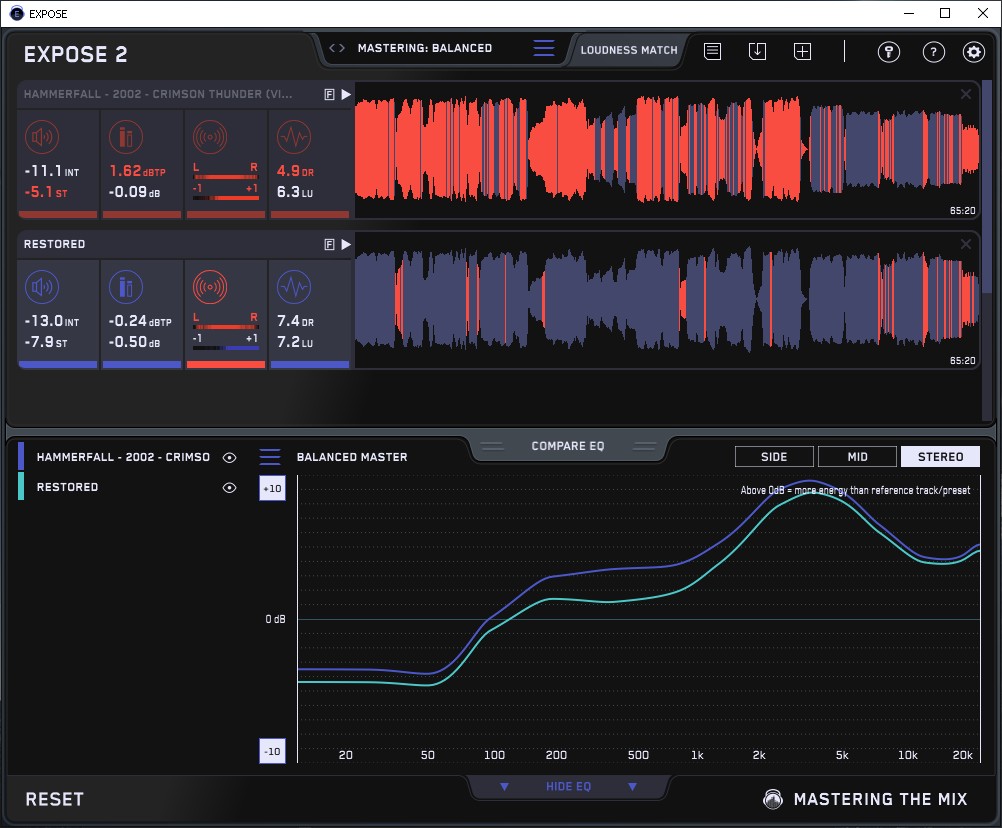Switch EQ view to Mid
Viewport: 1002px width, 828px height.
coord(857,457)
